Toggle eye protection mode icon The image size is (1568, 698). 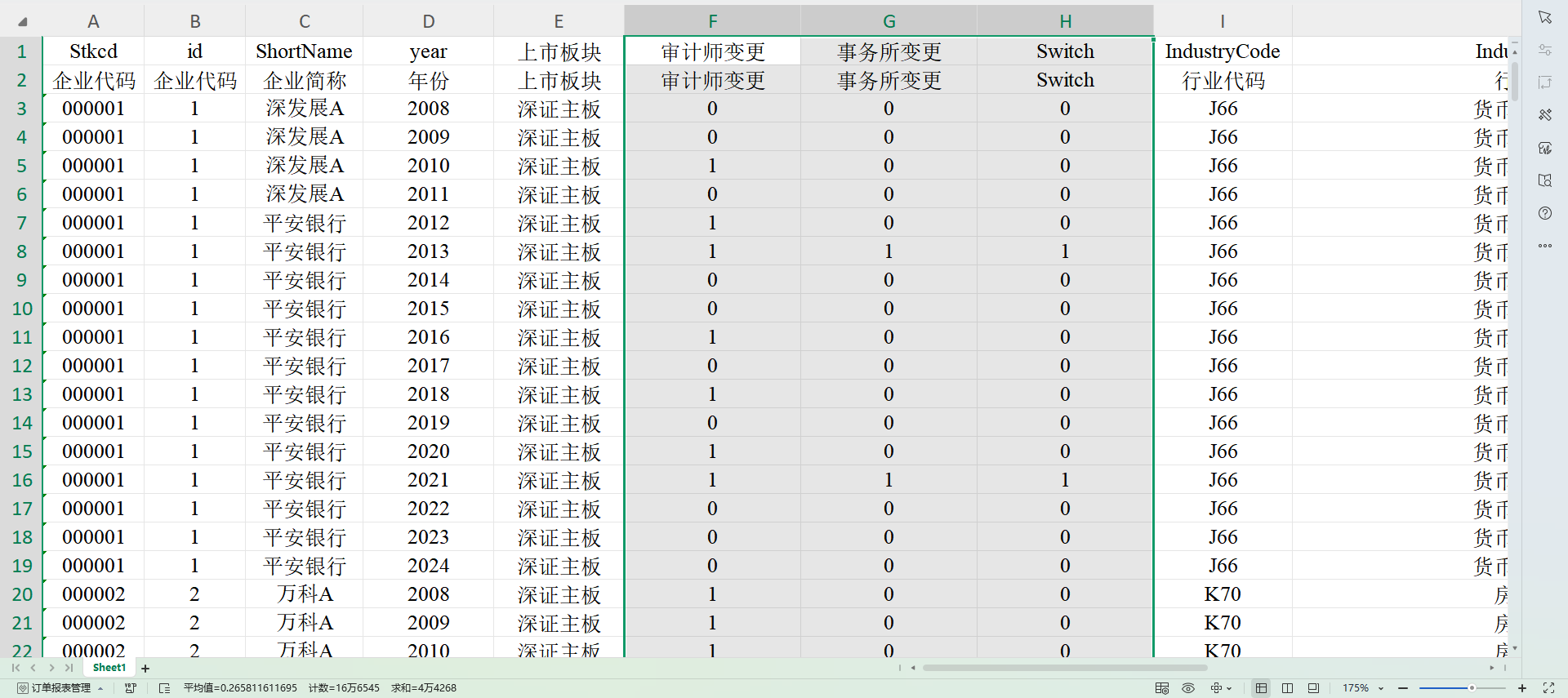pos(1188,688)
